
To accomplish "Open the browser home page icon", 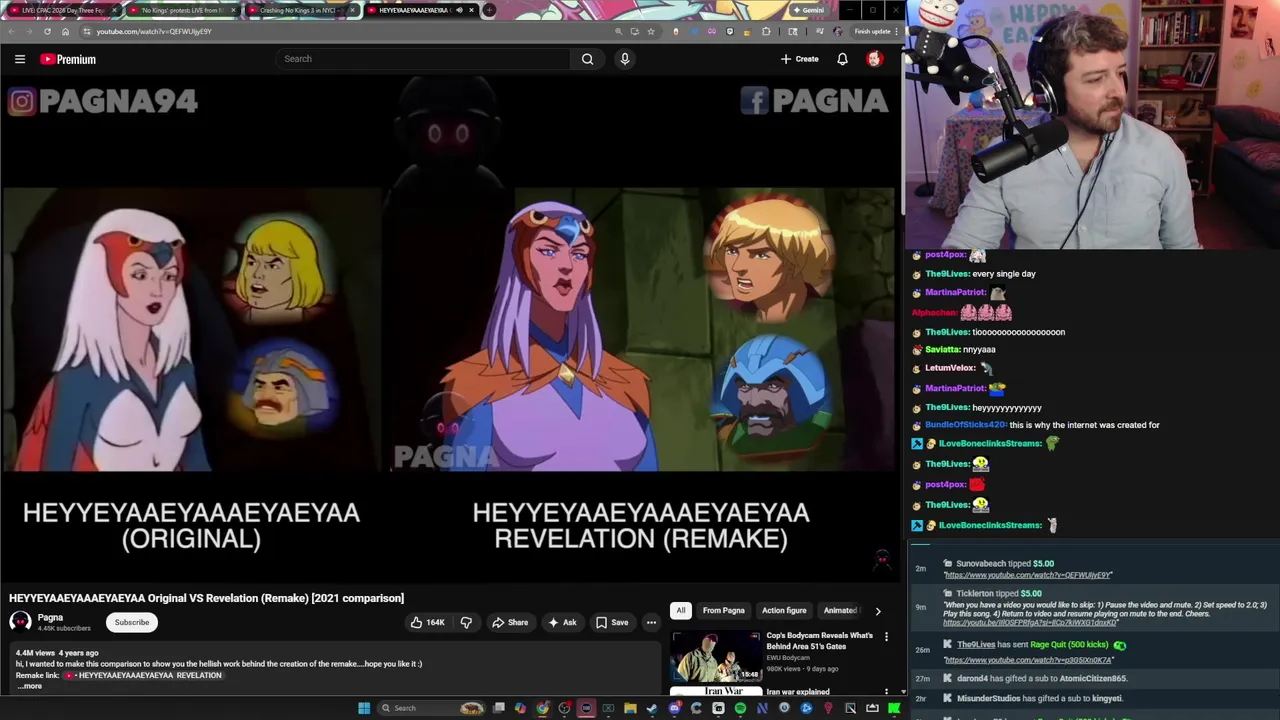I will [65, 32].
